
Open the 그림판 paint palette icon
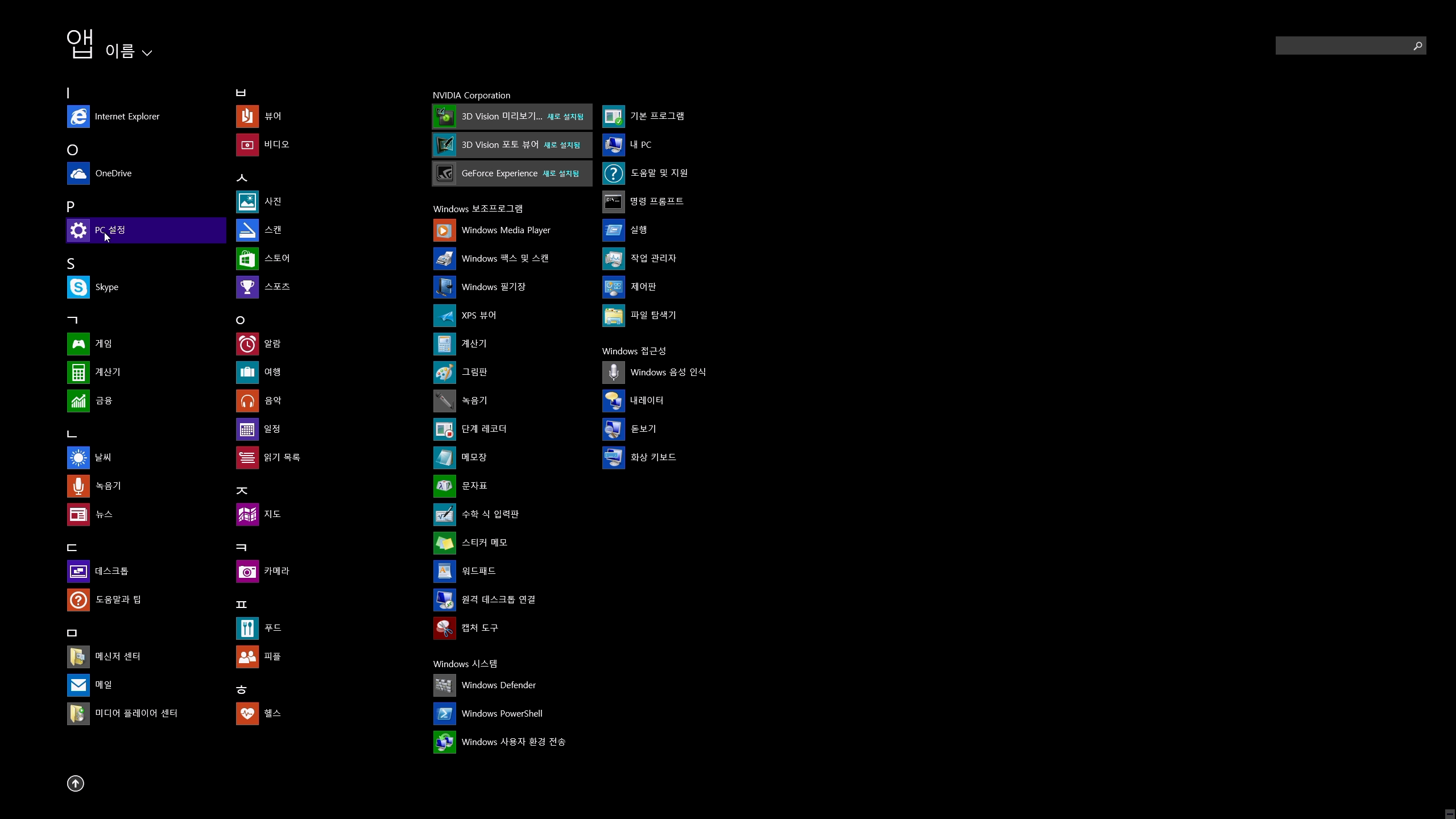click(x=445, y=373)
